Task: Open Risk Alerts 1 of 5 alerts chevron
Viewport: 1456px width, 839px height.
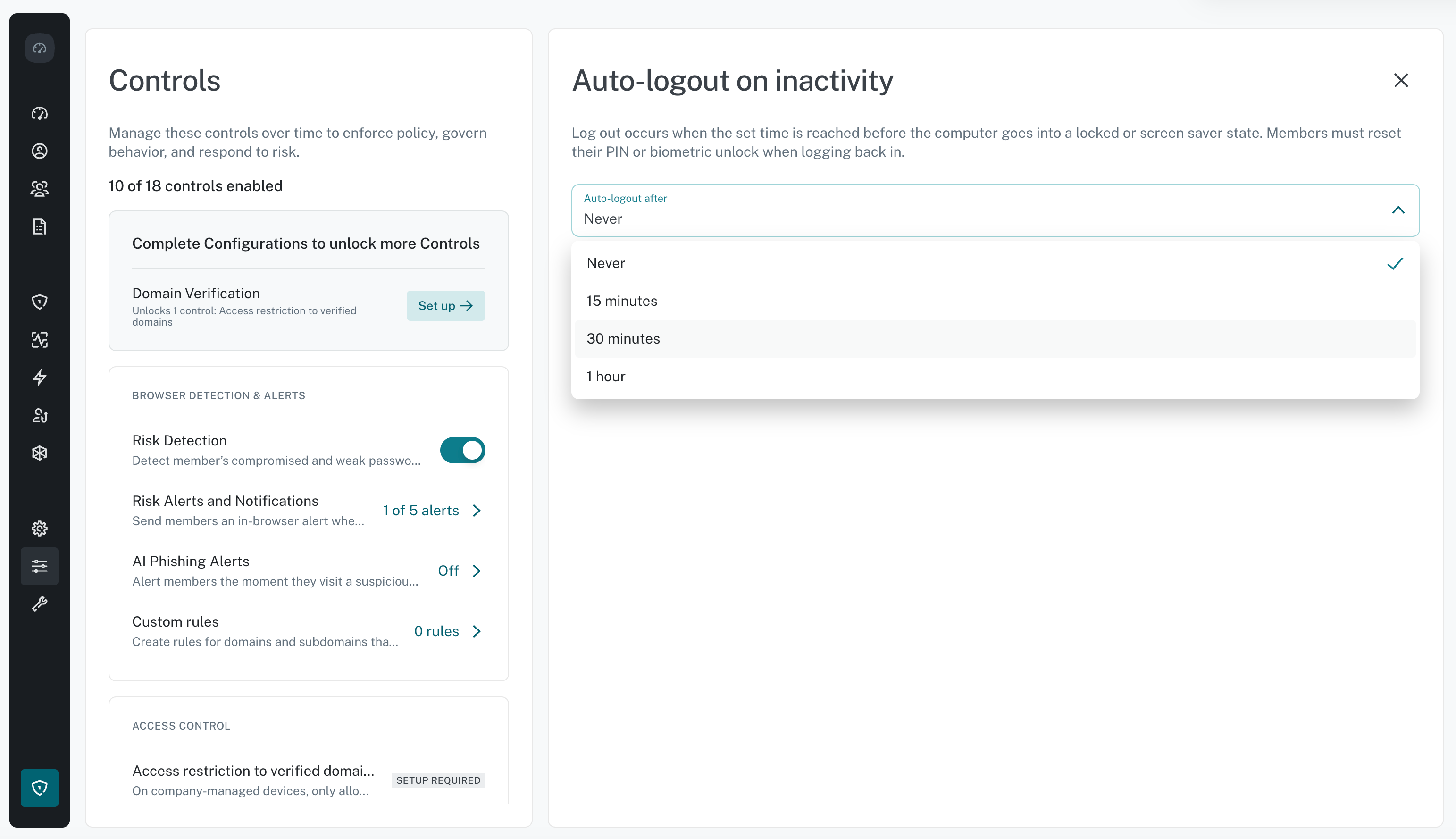Action: pos(477,511)
